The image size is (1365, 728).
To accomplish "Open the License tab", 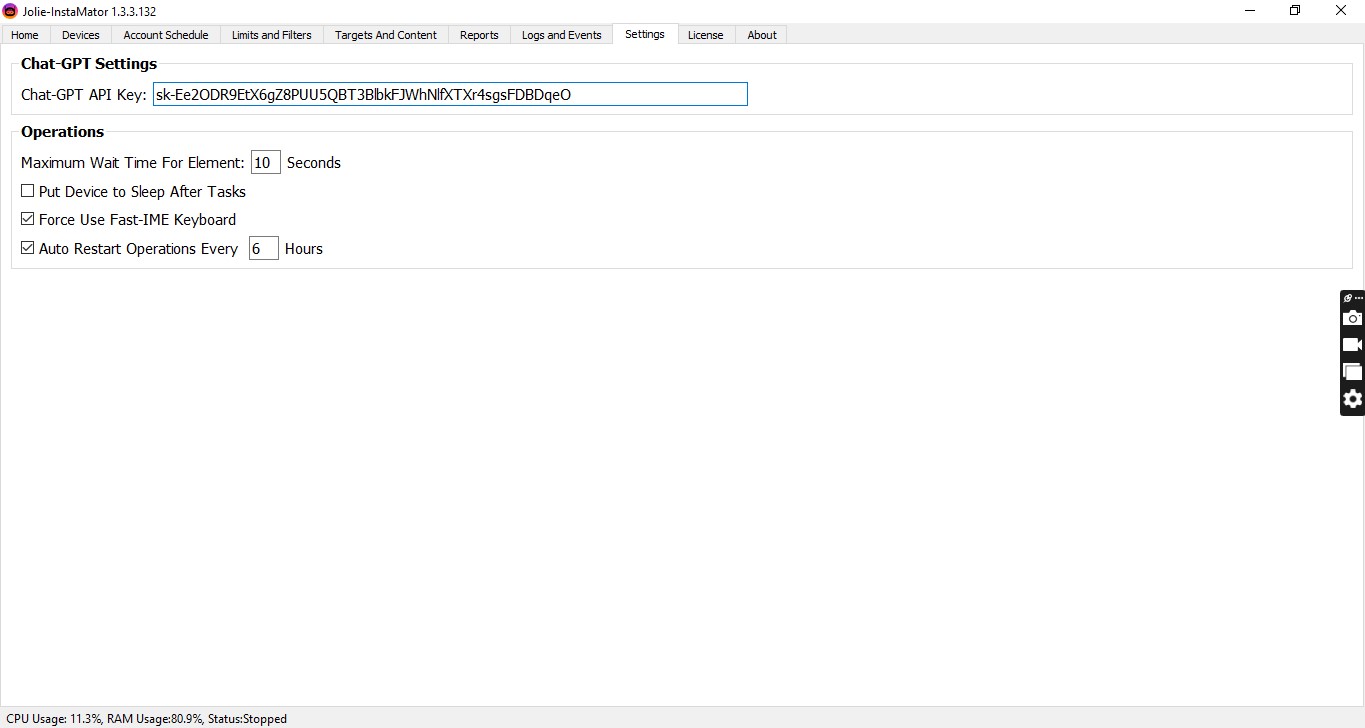I will click(705, 35).
